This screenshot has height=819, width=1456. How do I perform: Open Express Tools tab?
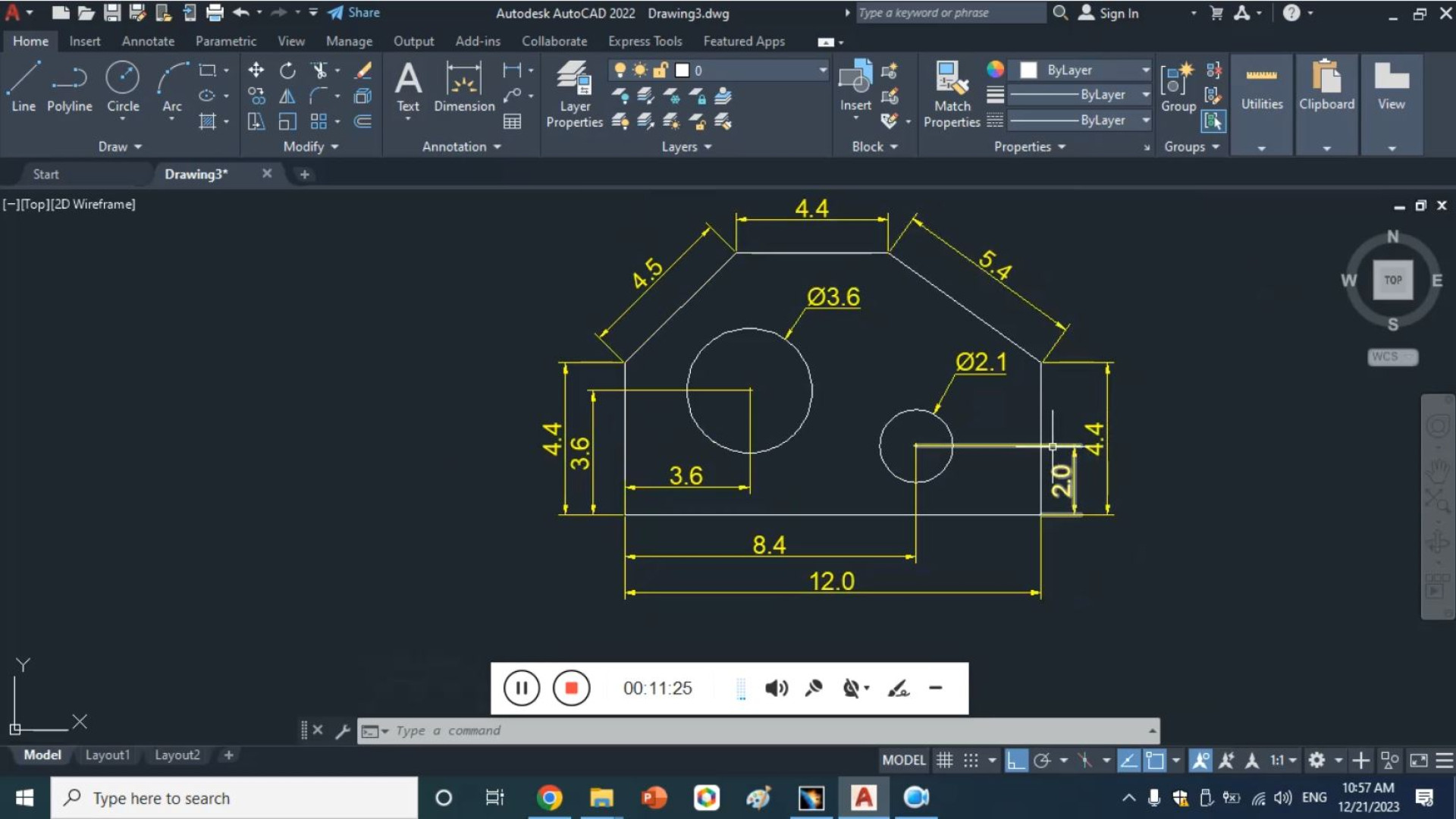645,41
